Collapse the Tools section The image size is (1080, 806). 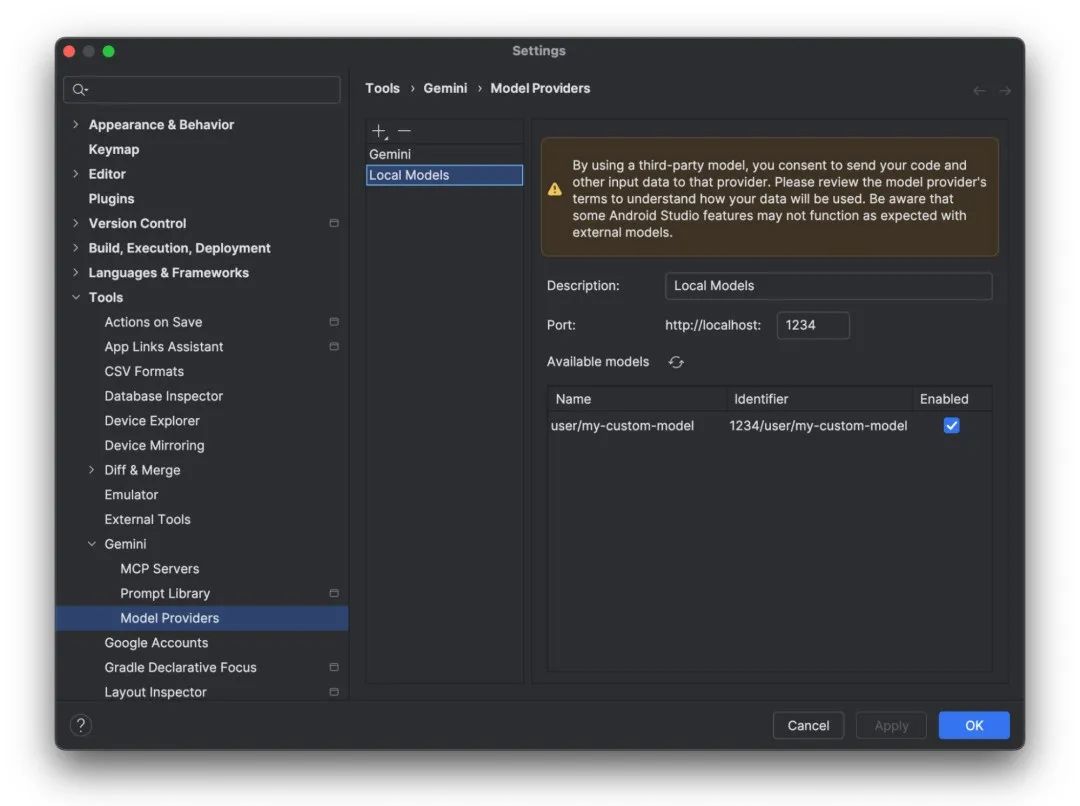coord(76,297)
